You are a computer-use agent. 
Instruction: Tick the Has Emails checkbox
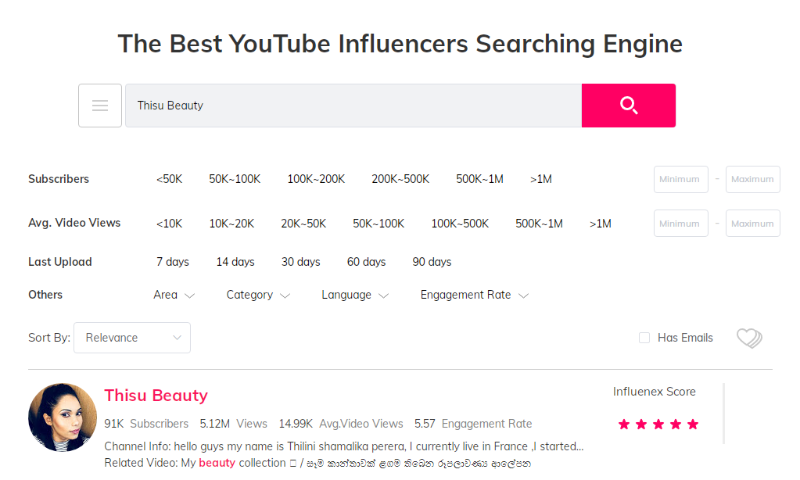point(645,338)
